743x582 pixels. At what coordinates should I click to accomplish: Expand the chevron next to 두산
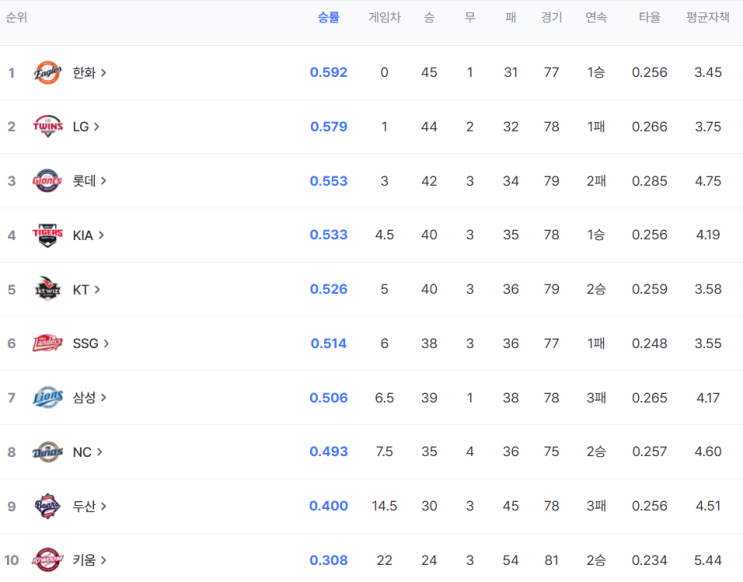103,506
